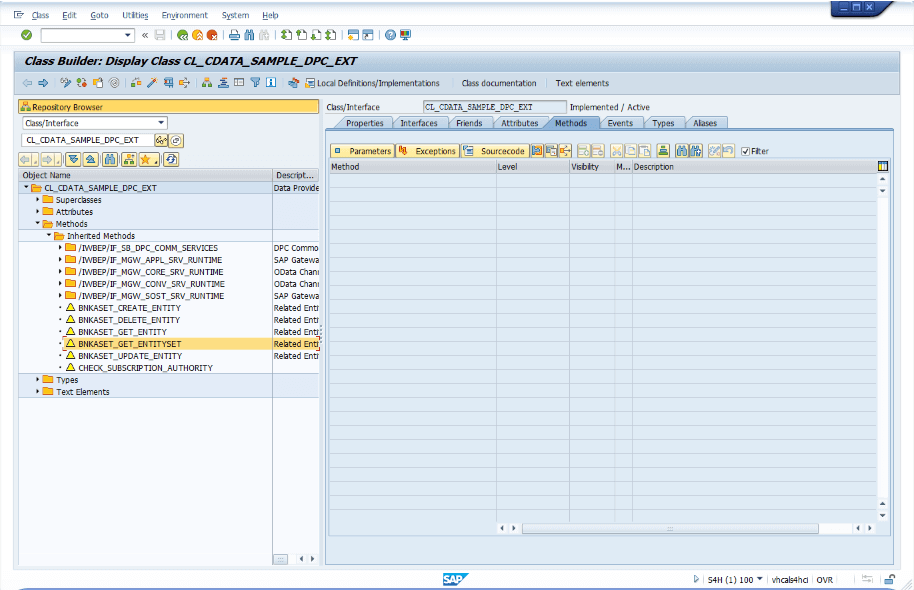Click the methods table horizontal scrollbar thumb
This screenshot has height=590, width=914.
point(670,528)
